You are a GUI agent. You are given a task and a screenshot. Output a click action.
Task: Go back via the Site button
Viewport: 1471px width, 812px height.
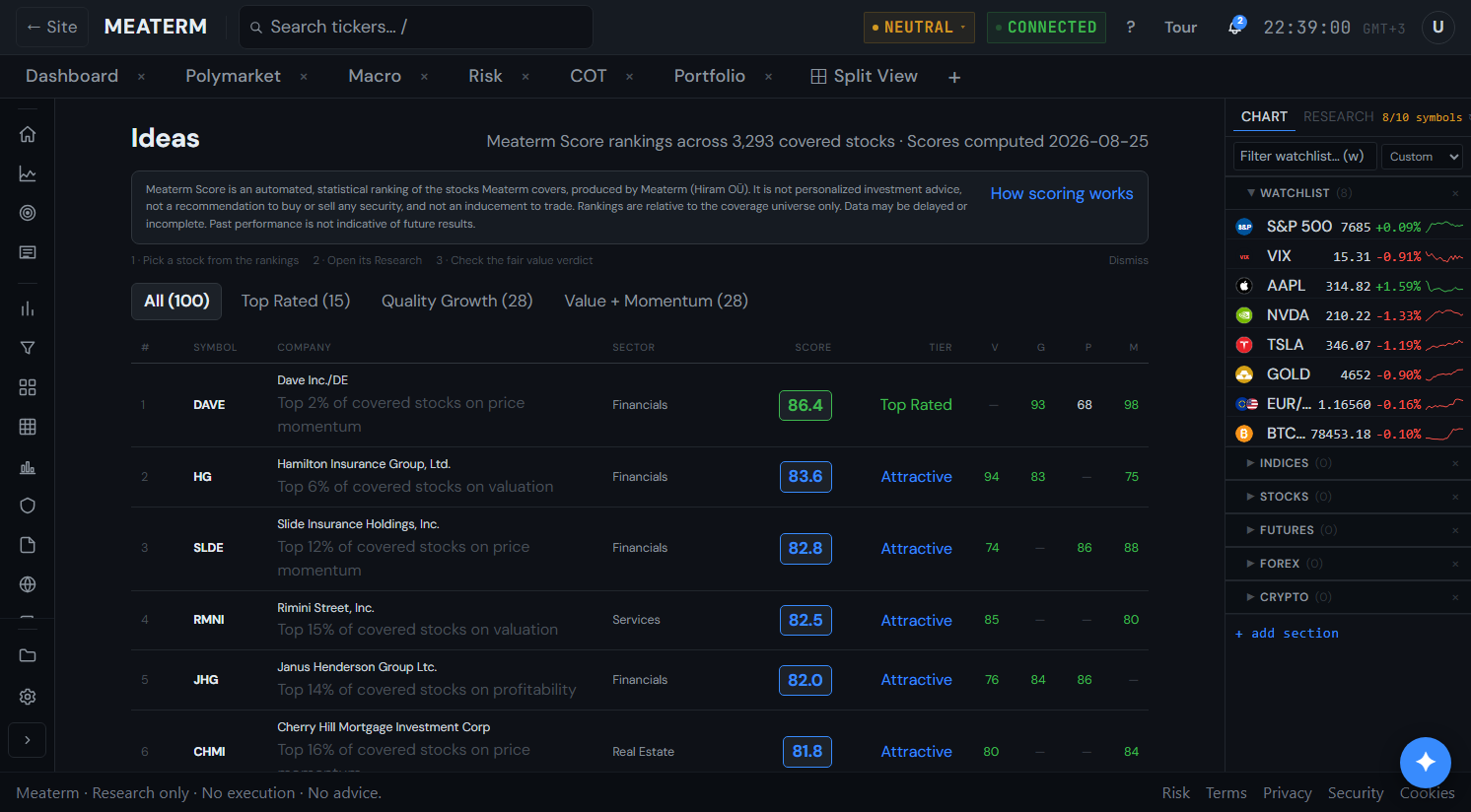coord(52,28)
